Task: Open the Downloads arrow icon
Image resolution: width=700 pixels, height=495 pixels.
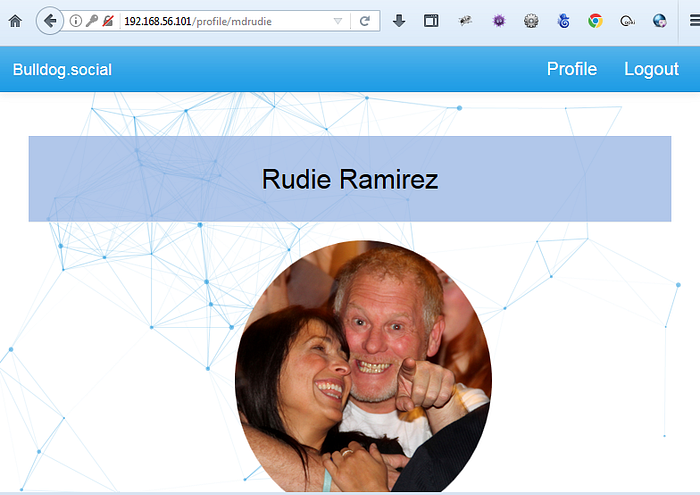Action: pyautogui.click(x=399, y=21)
